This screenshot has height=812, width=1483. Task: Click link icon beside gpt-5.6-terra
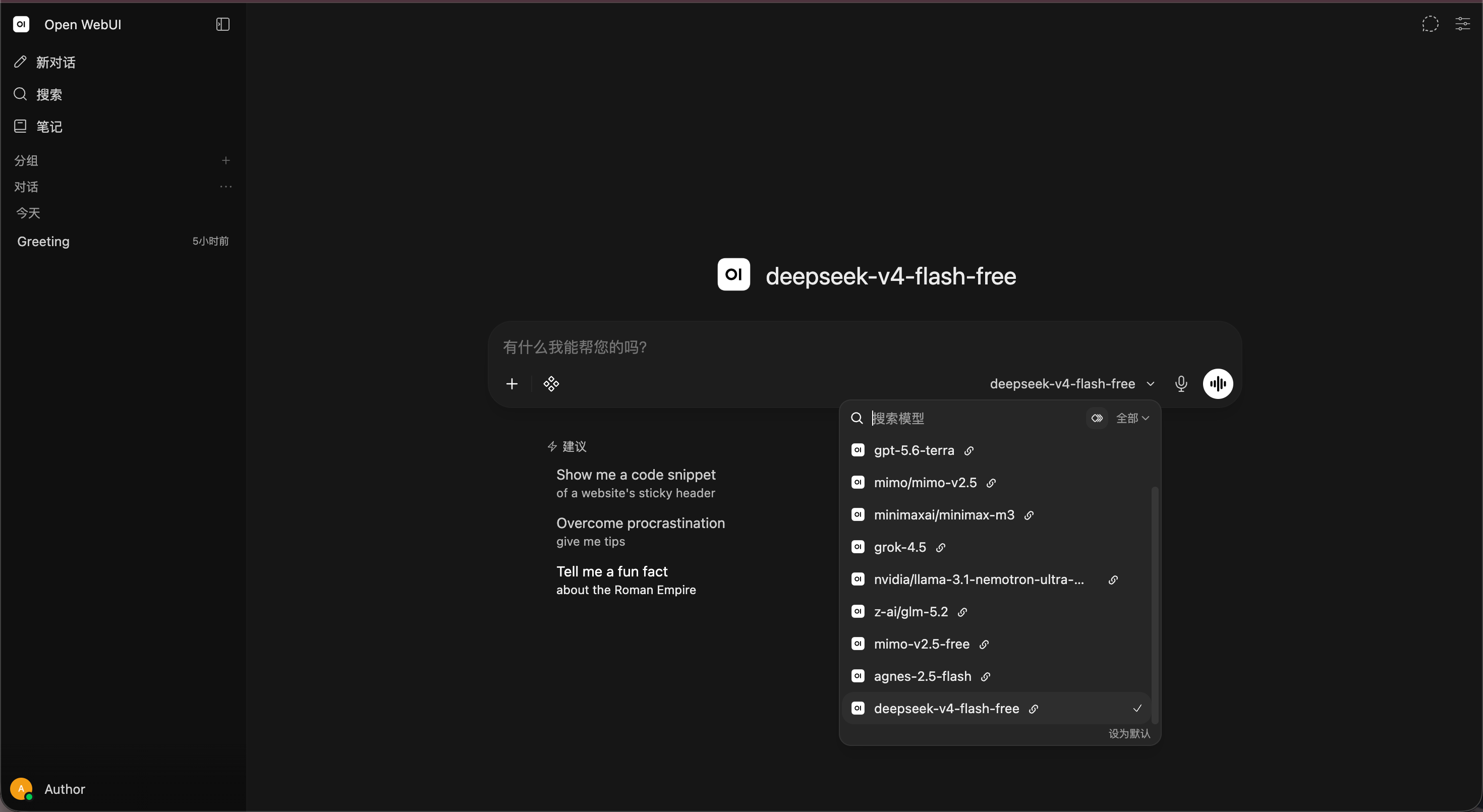click(x=969, y=451)
